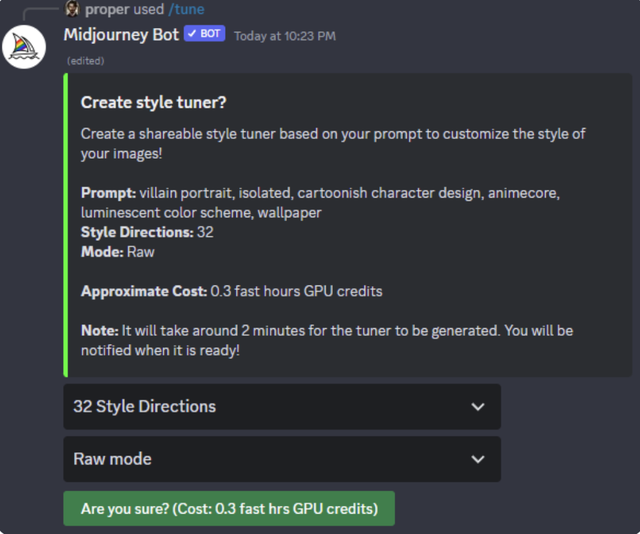Click the Style Directions: 32 line
The image size is (640, 534).
(147, 232)
